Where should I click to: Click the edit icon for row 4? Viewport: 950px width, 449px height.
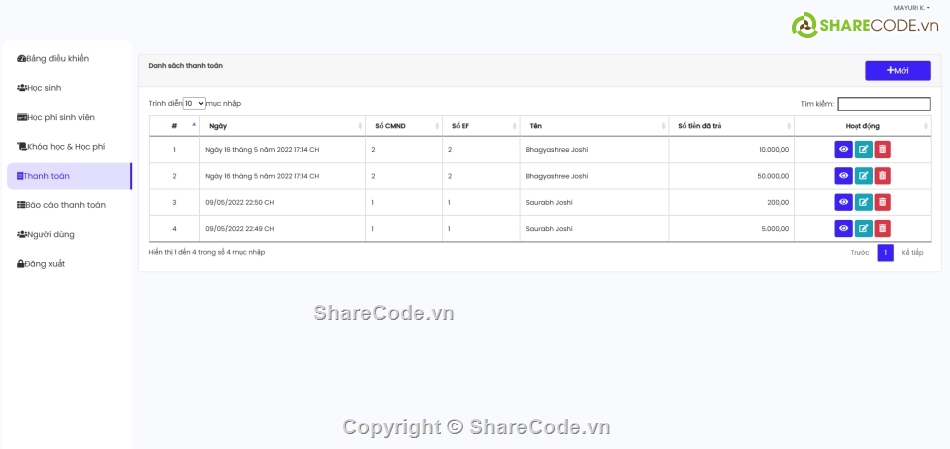(x=863, y=228)
